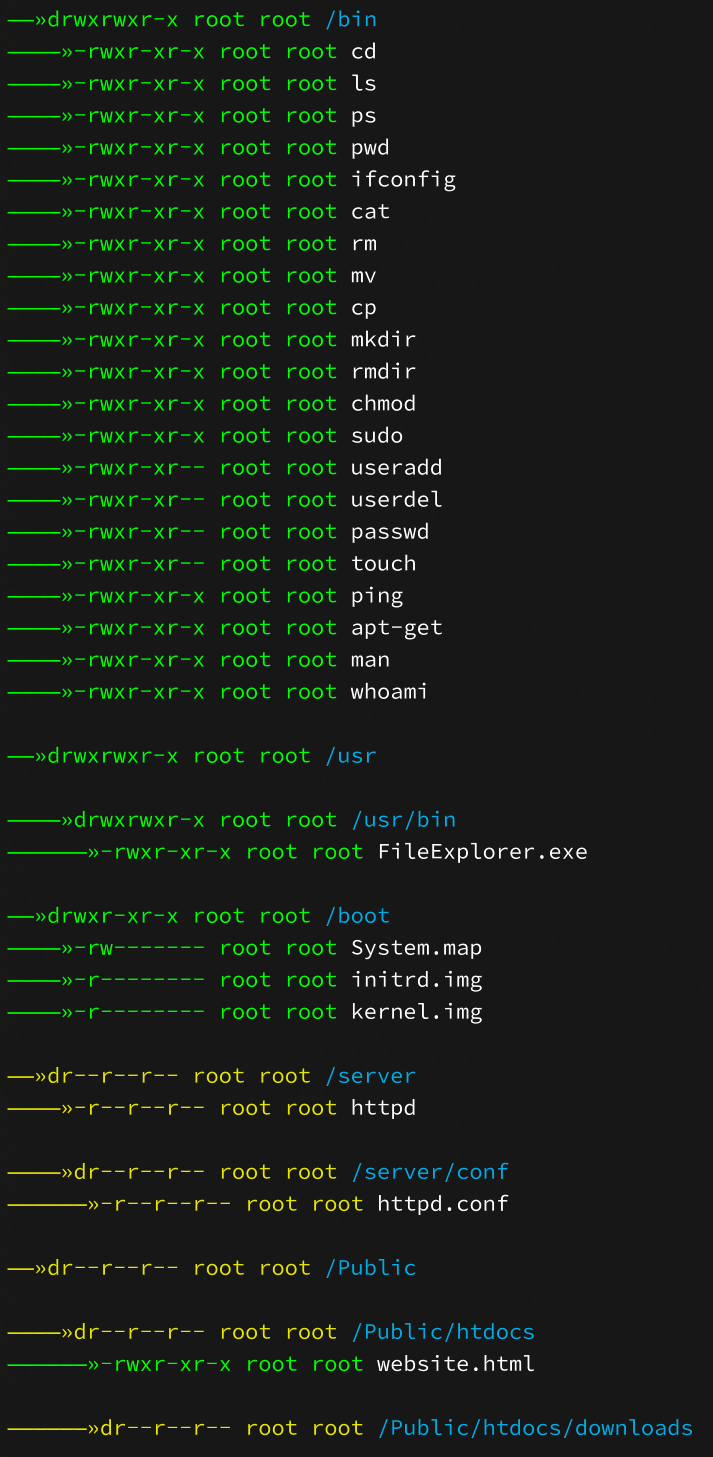
Task: Click the chmod command file
Action: pyautogui.click(x=383, y=404)
